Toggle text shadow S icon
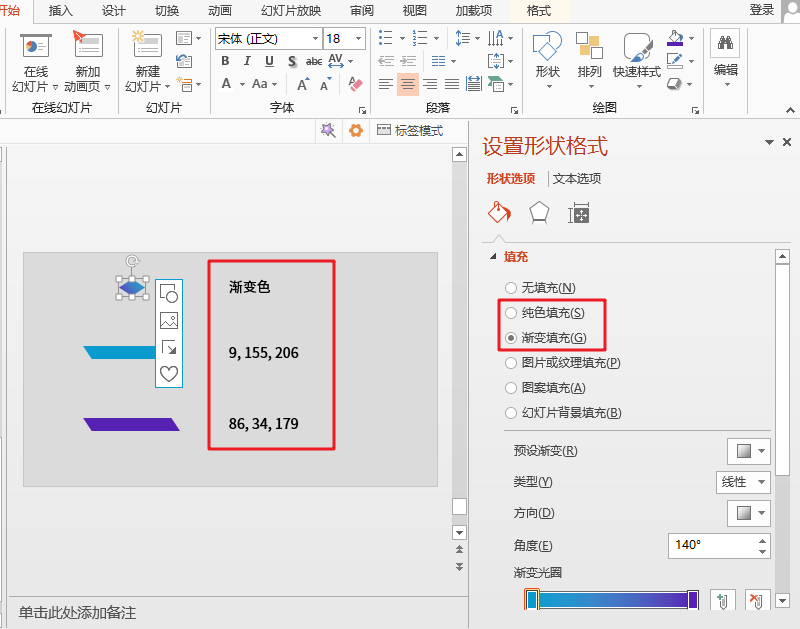This screenshot has height=629, width=800. [292, 62]
